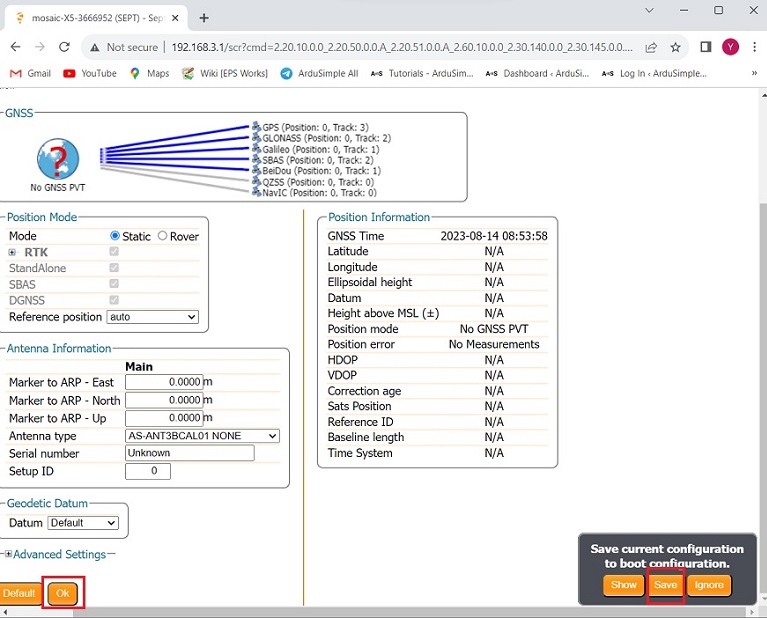Click the Ok button
This screenshot has width=767, height=618.
click(62, 593)
